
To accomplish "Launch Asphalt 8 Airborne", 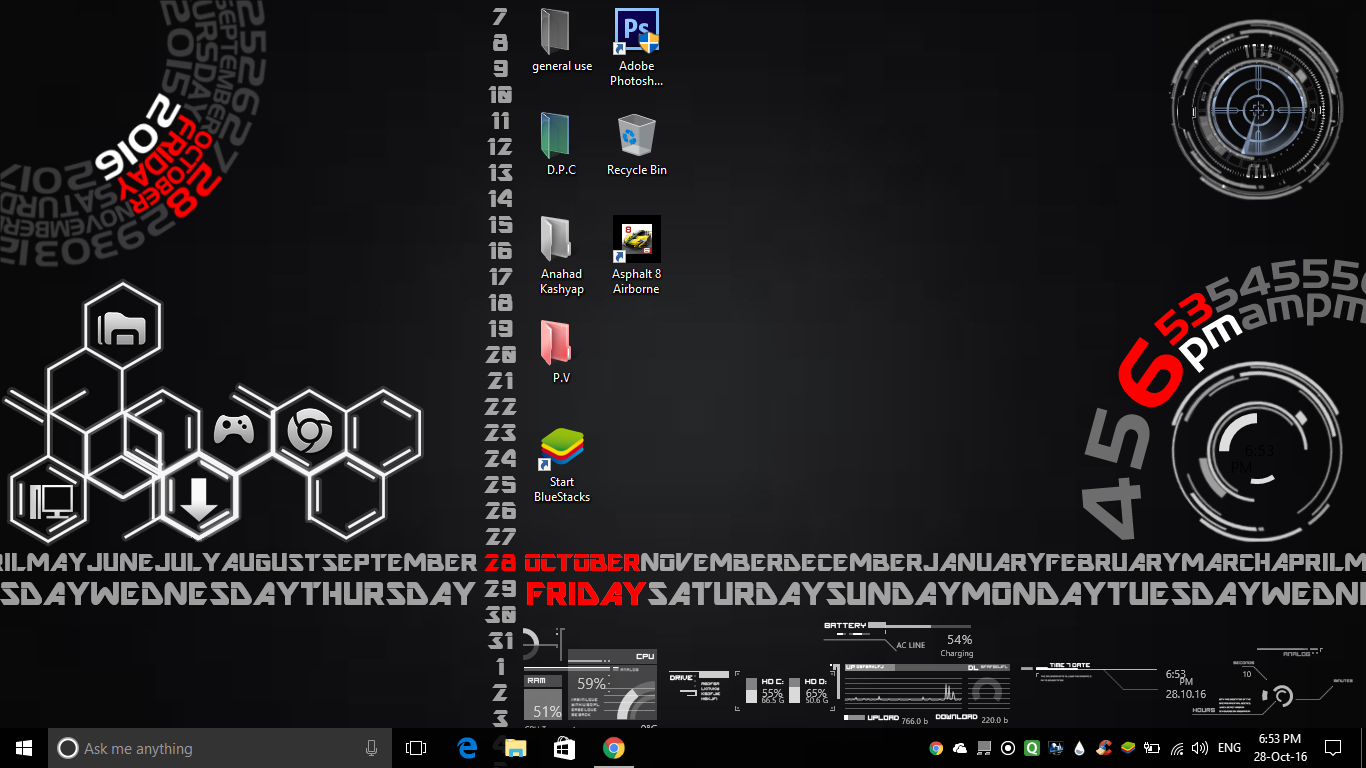I will coord(637,255).
